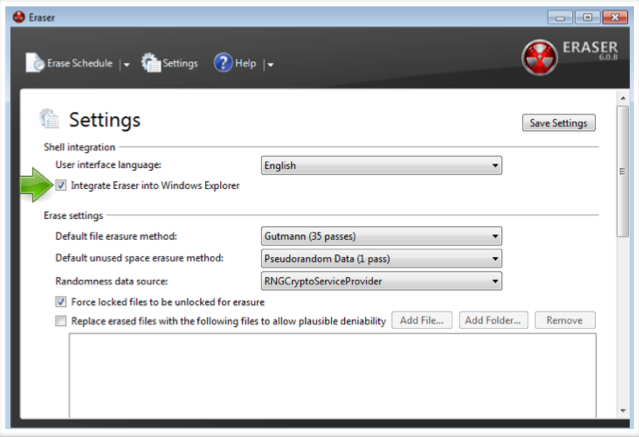This screenshot has width=639, height=437.
Task: Minimize the Eraser window
Action: 560,18
